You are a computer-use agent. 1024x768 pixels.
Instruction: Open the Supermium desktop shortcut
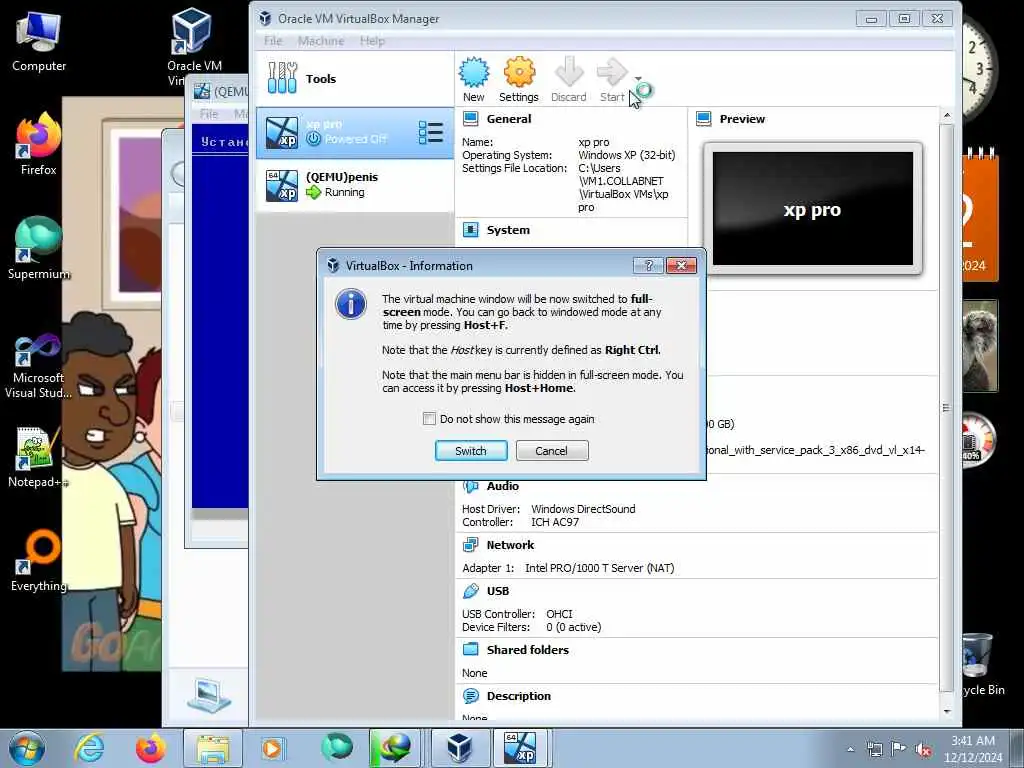pos(39,248)
